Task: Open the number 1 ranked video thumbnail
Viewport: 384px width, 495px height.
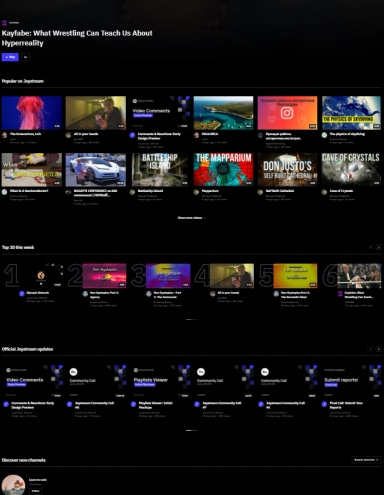Action: [x=41, y=276]
